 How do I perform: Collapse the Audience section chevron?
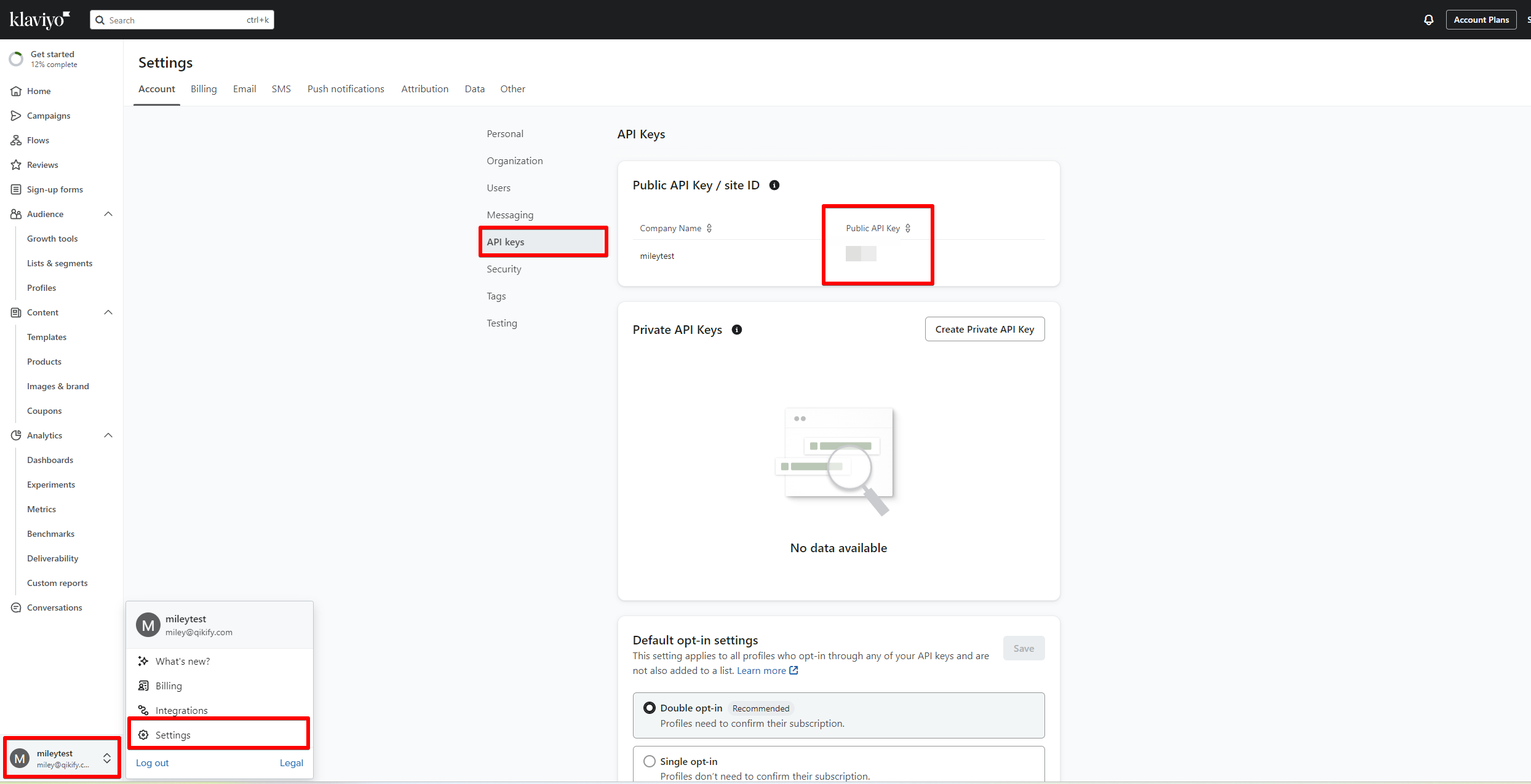coord(108,214)
